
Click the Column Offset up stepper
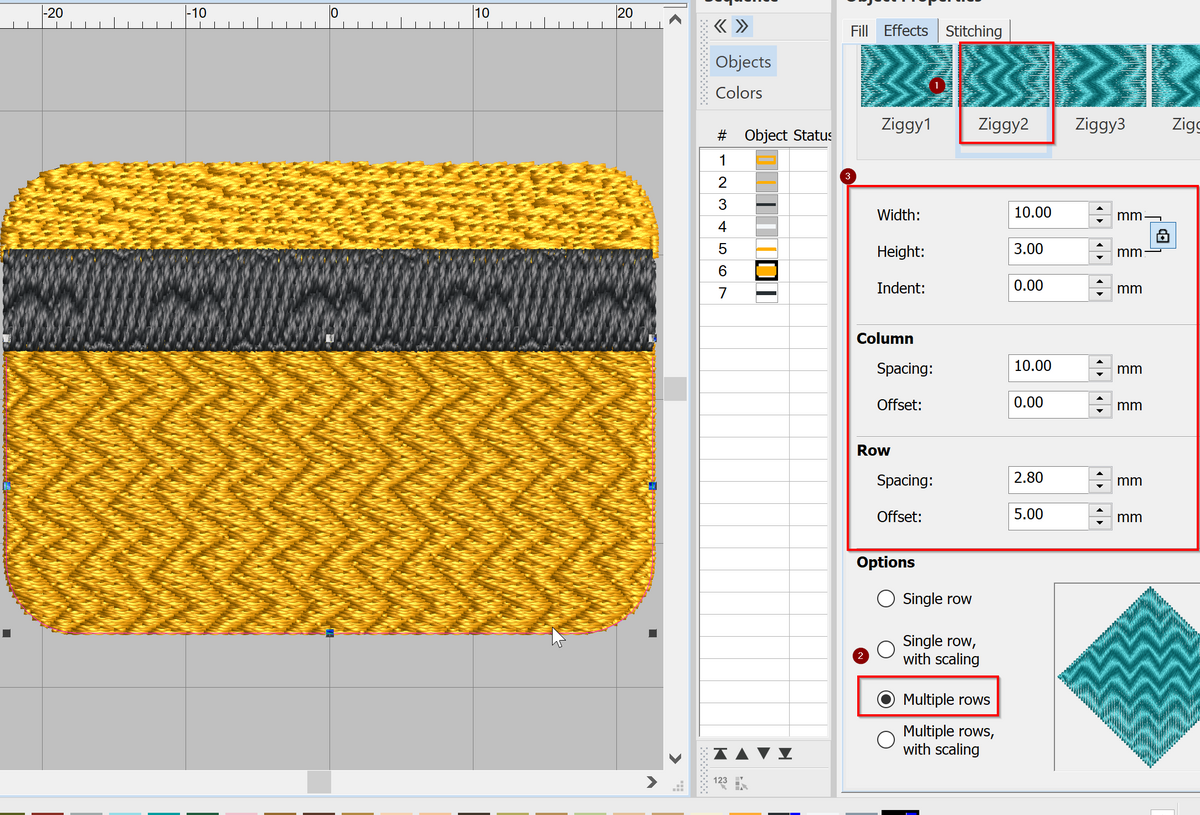pos(1099,398)
